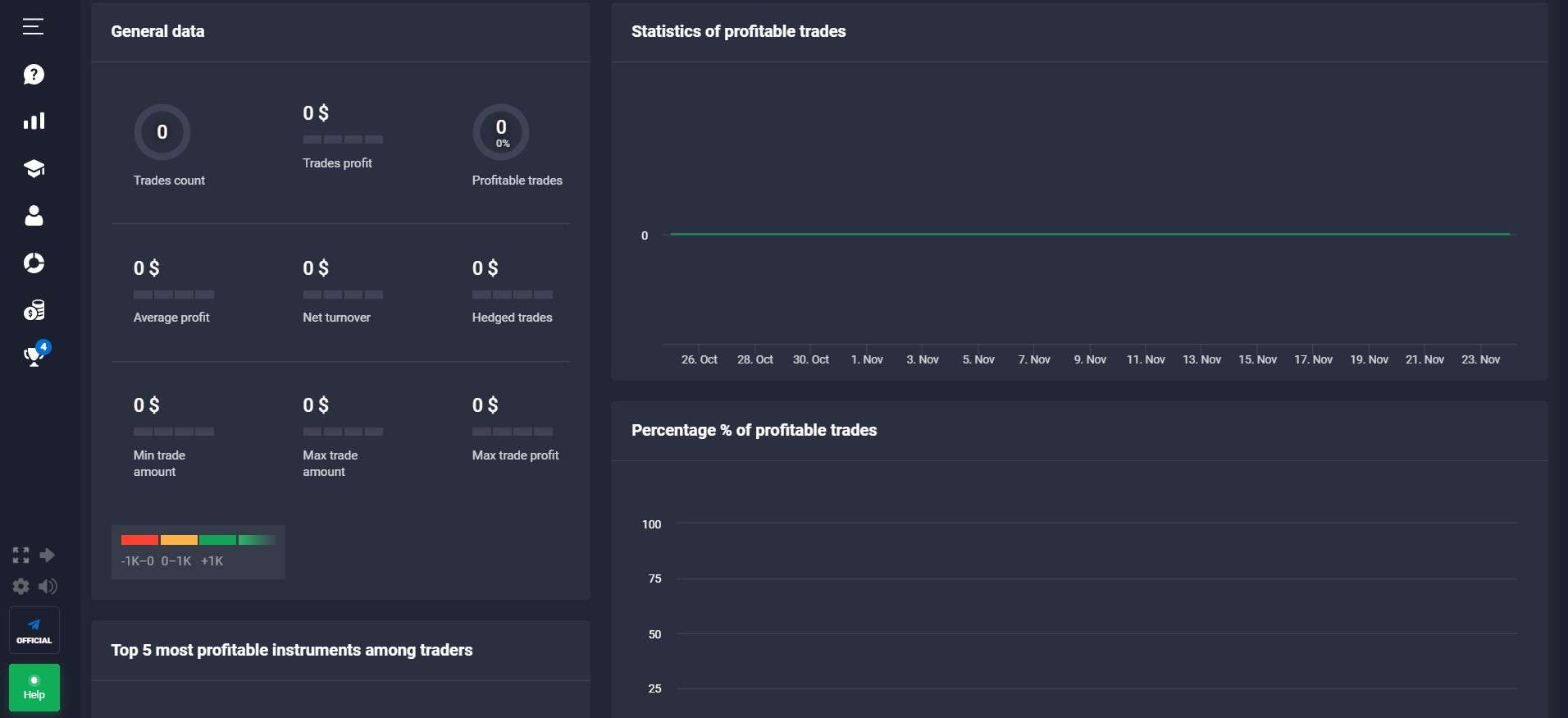Image resolution: width=1568 pixels, height=718 pixels.
Task: Click the Max trade amount label
Action: point(330,464)
